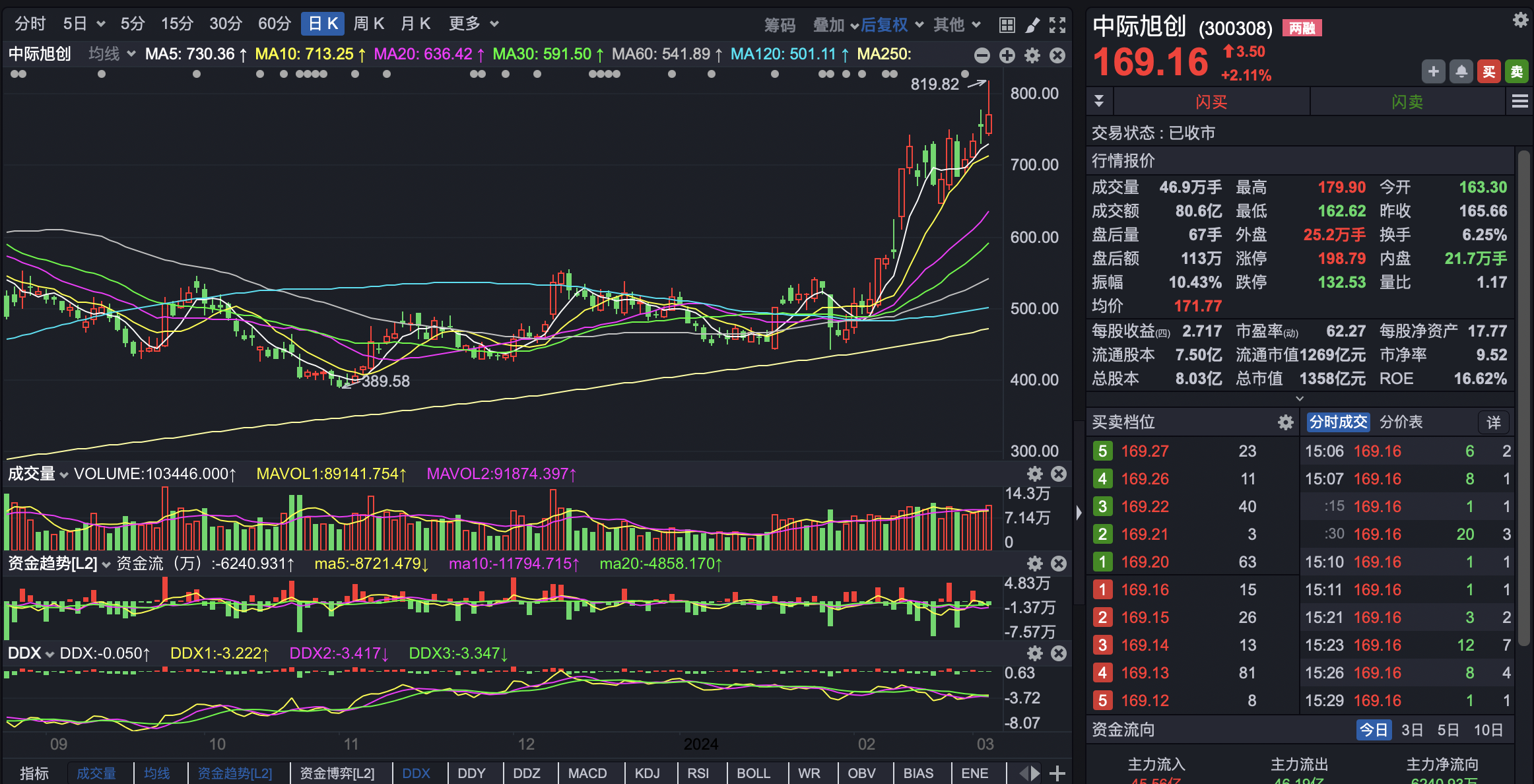This screenshot has width=1534, height=784.
Task: Zoom in the K-line chart with plus icon
Action: pos(1007,55)
